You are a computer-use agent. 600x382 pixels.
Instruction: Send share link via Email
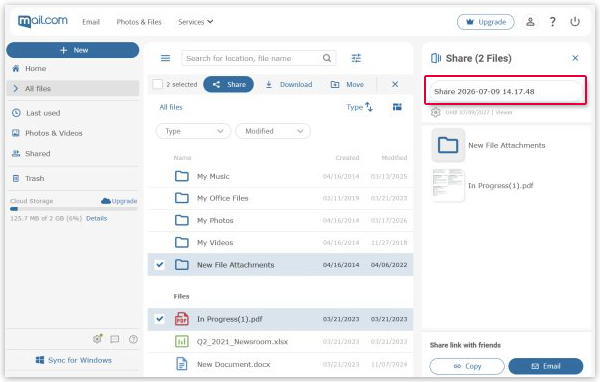coord(546,366)
